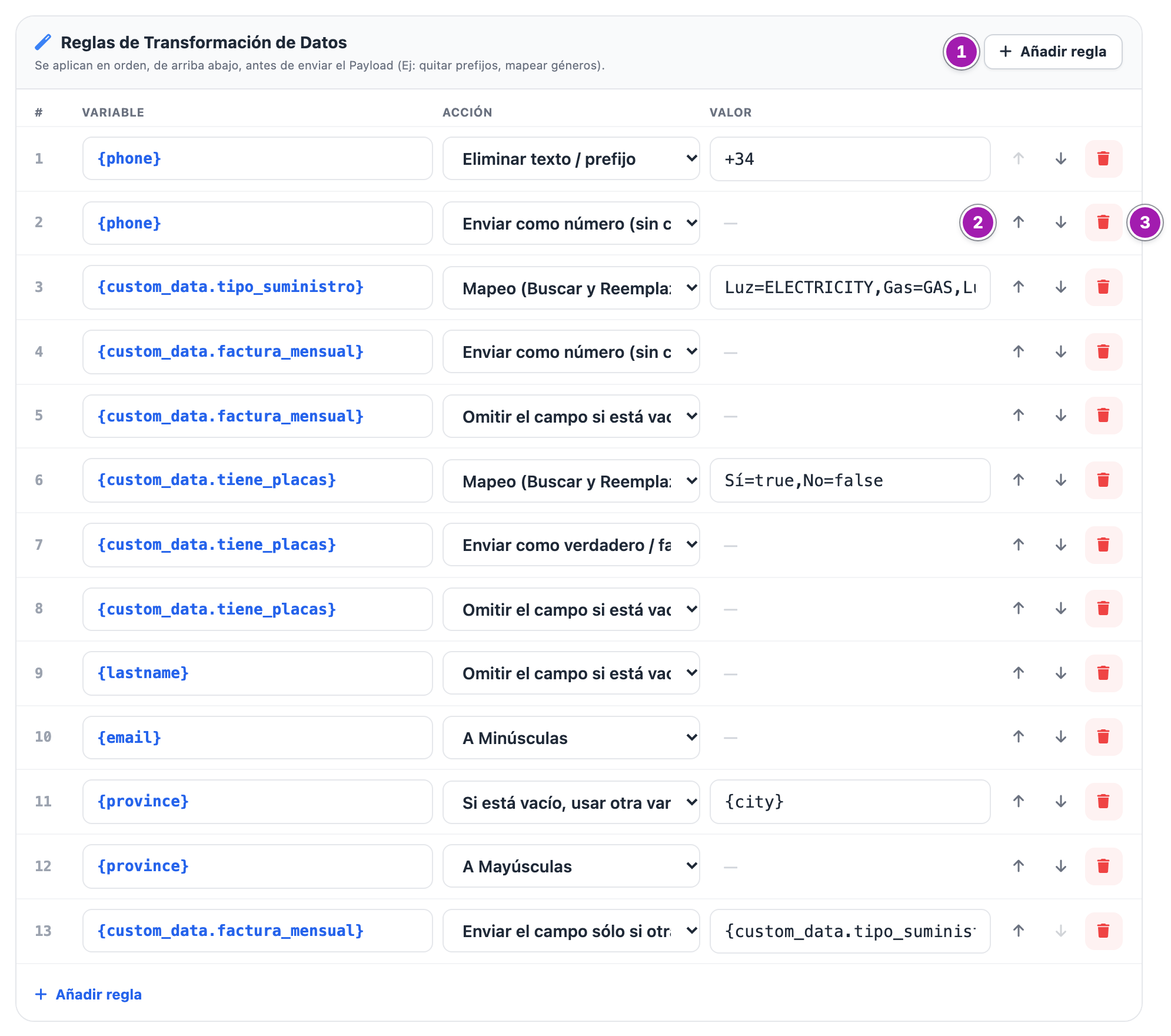Edit rule 1 {phone} variable field

(x=257, y=158)
